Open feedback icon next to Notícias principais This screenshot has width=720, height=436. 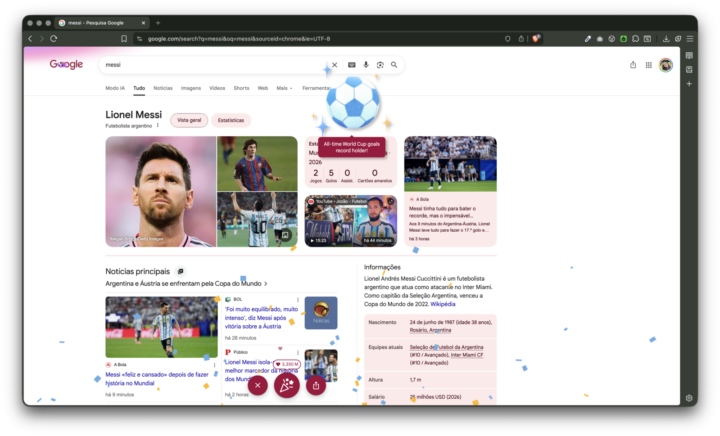180,272
